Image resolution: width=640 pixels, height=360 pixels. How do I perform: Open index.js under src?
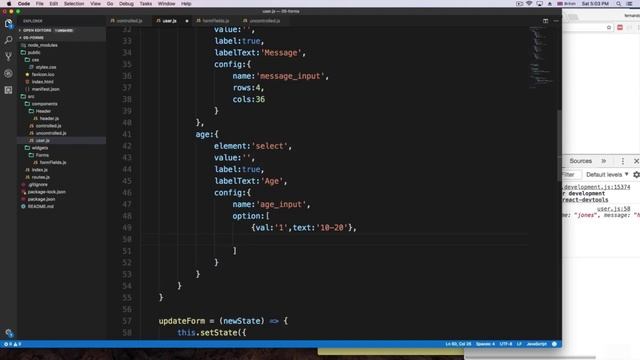coord(39,170)
